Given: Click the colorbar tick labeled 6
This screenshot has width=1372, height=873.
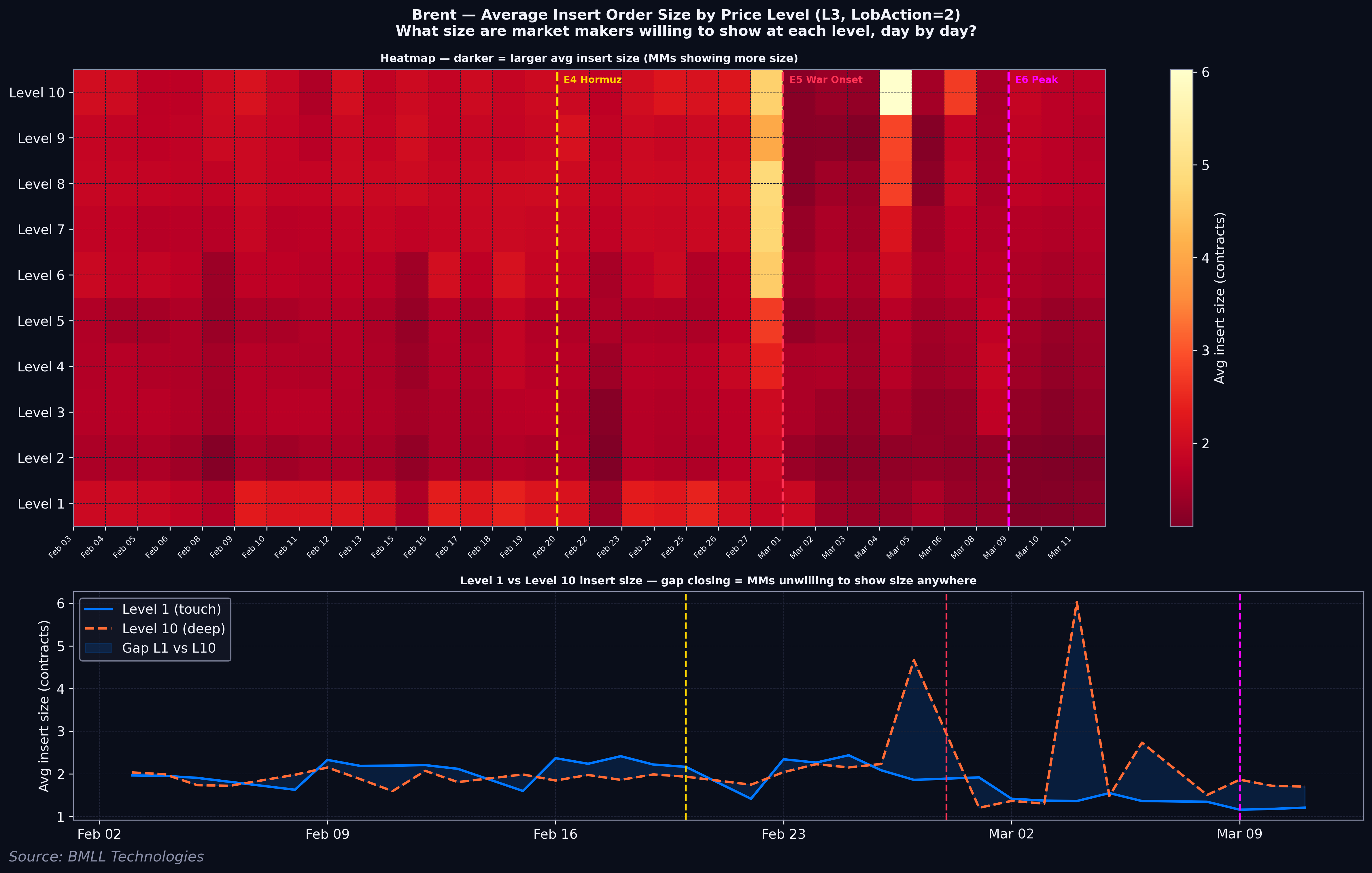Looking at the screenshot, I should pyautogui.click(x=1205, y=72).
